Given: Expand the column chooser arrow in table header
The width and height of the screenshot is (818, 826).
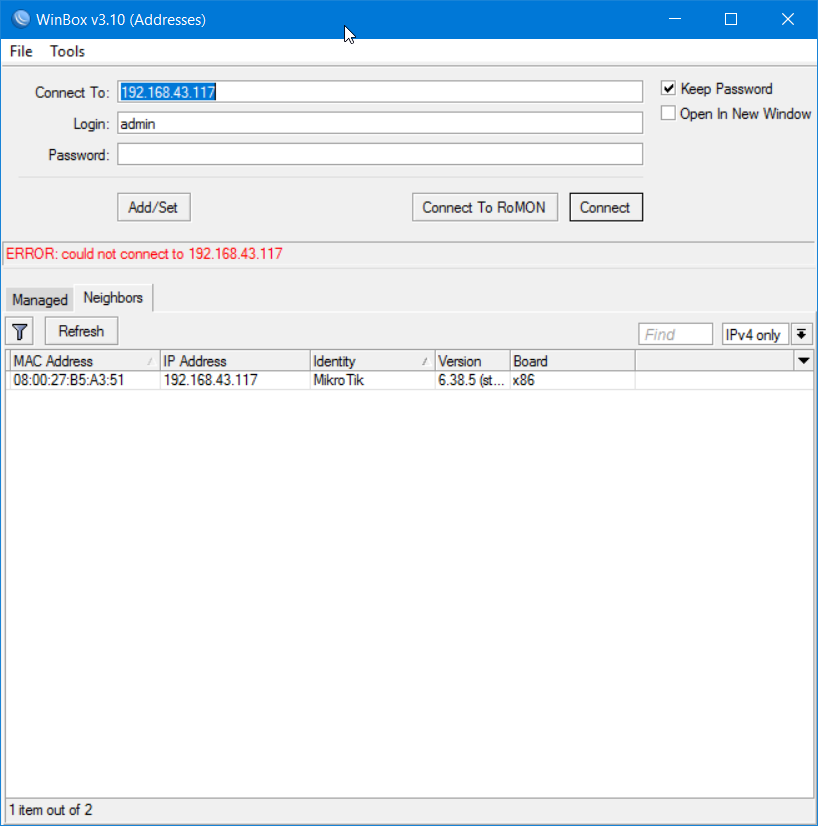Looking at the screenshot, I should pos(804,361).
